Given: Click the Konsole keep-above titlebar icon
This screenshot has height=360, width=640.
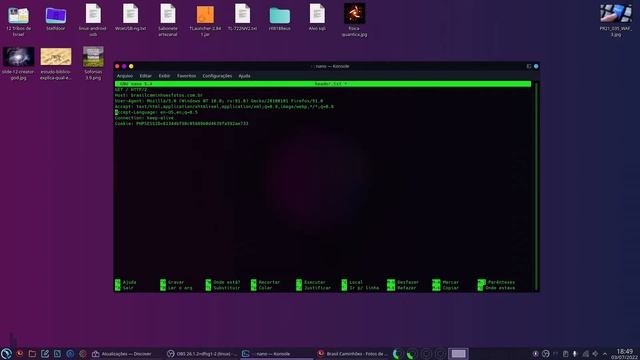Looking at the screenshot, I should [529, 66].
